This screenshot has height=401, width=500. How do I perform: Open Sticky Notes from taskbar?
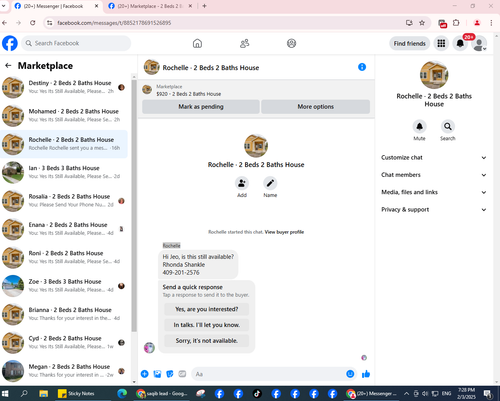click(77, 394)
